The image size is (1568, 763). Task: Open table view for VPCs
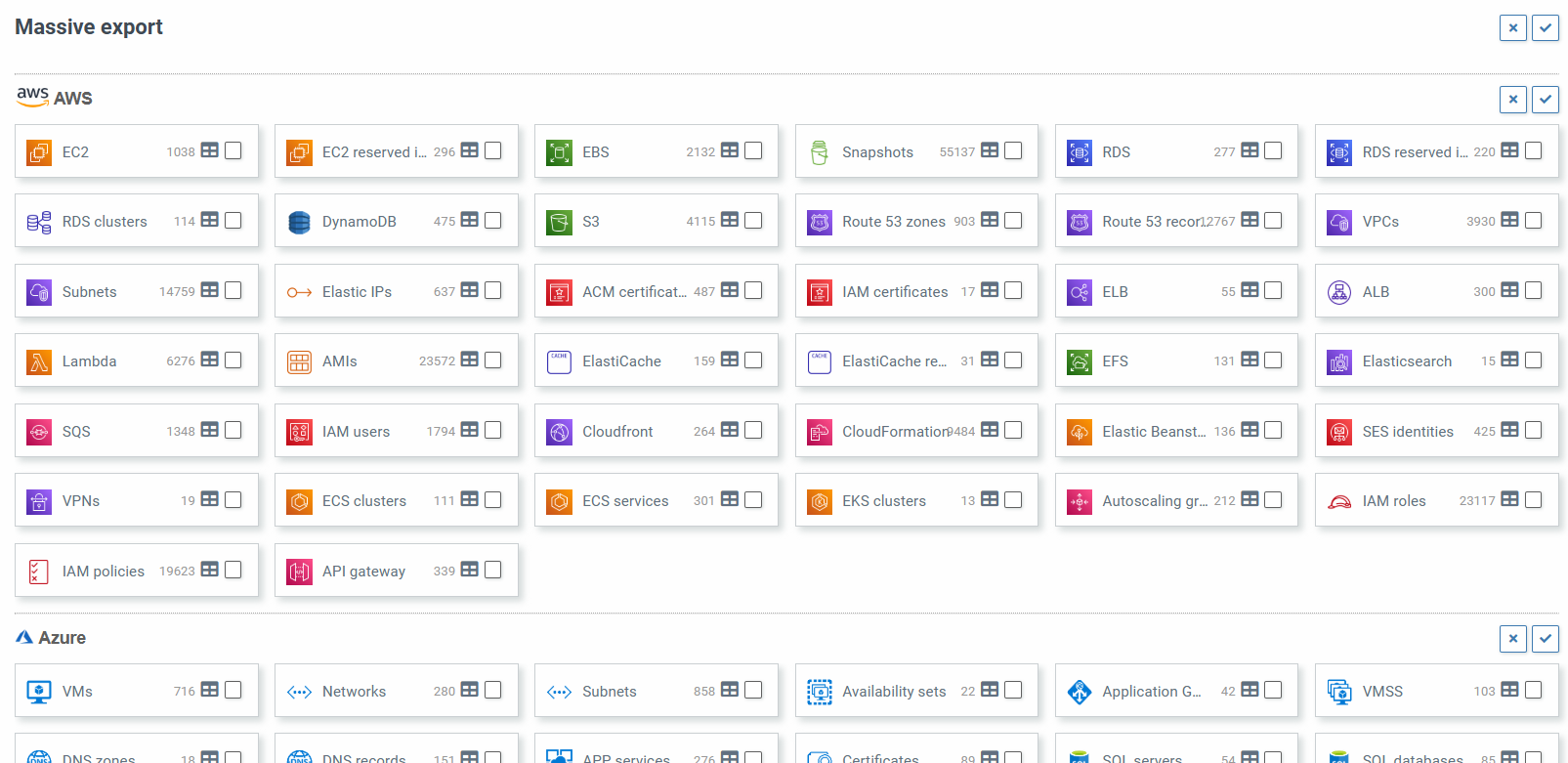point(1510,220)
